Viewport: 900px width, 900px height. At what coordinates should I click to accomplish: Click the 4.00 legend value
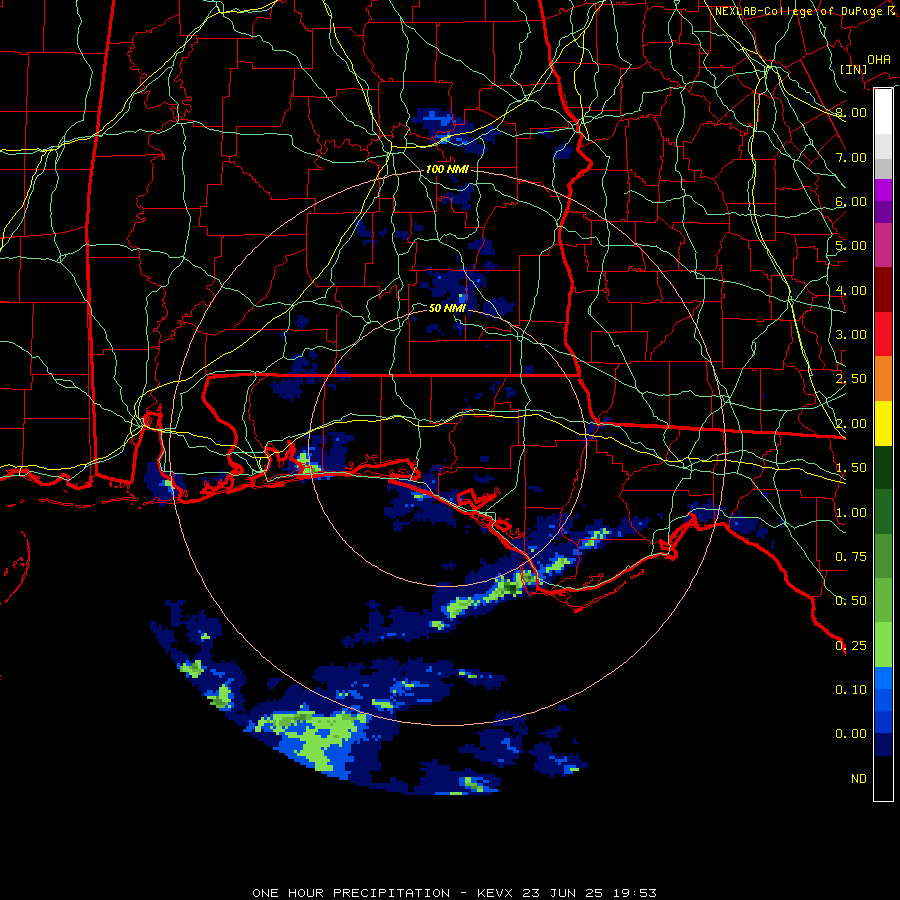coord(851,290)
